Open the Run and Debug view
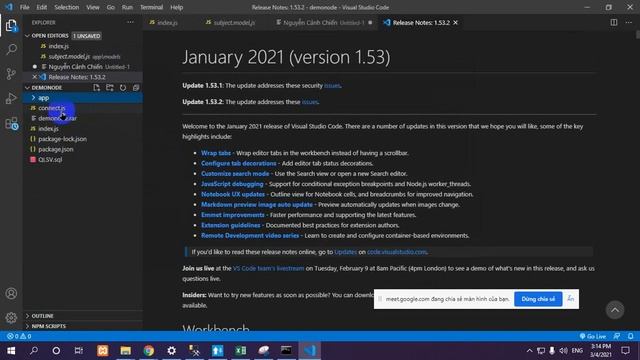 pos(11,98)
